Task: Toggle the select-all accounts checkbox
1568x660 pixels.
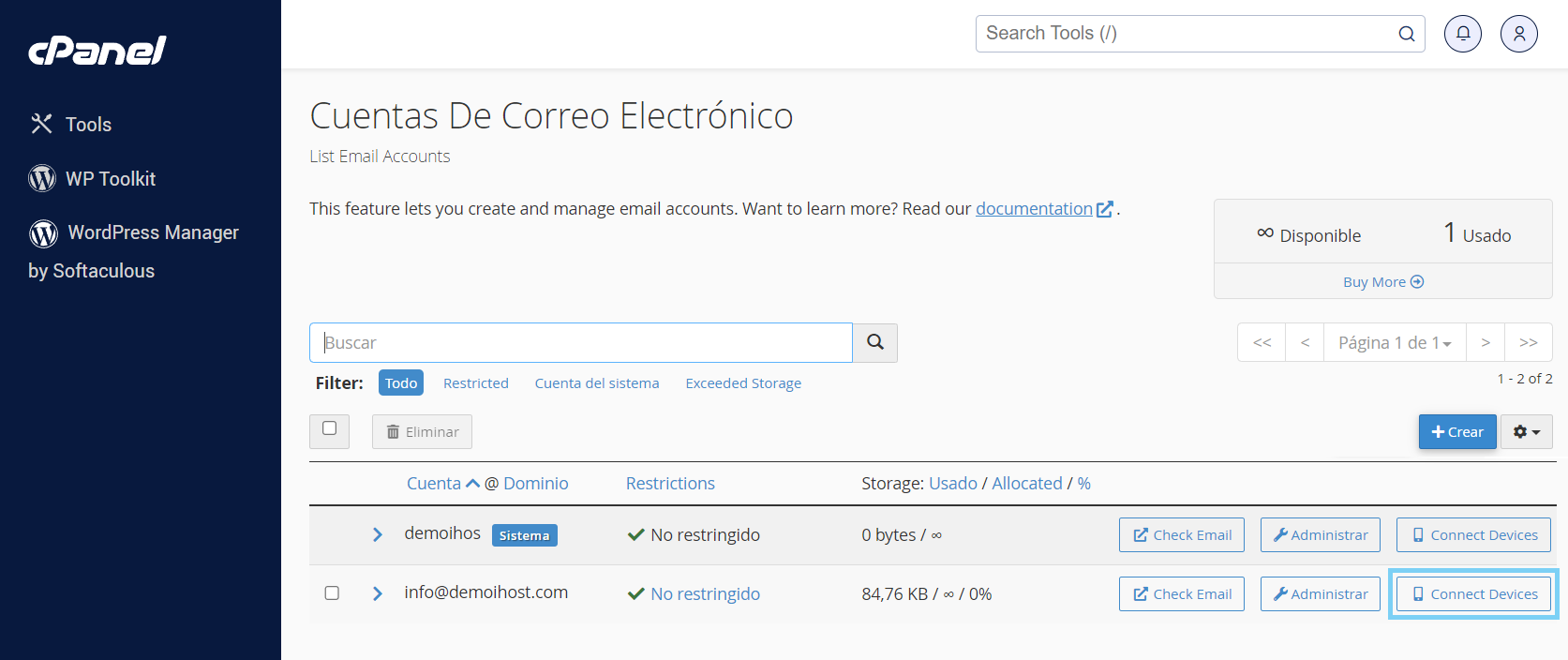Action: [x=329, y=428]
